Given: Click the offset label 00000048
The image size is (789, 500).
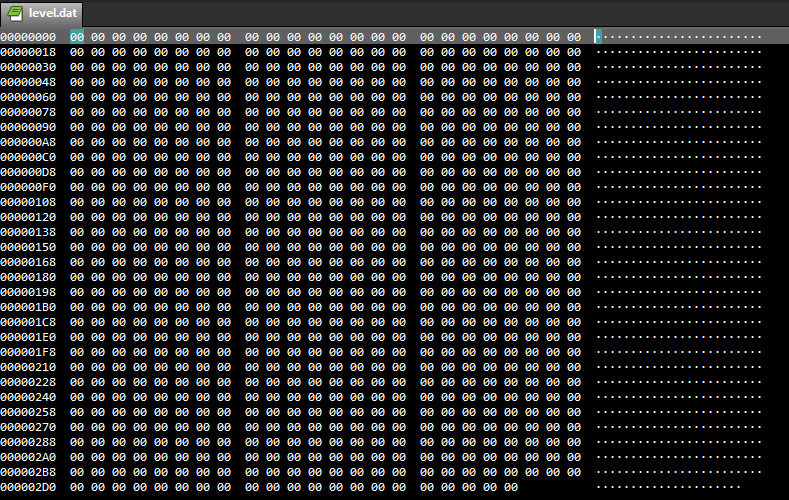Looking at the screenshot, I should coord(28,82).
